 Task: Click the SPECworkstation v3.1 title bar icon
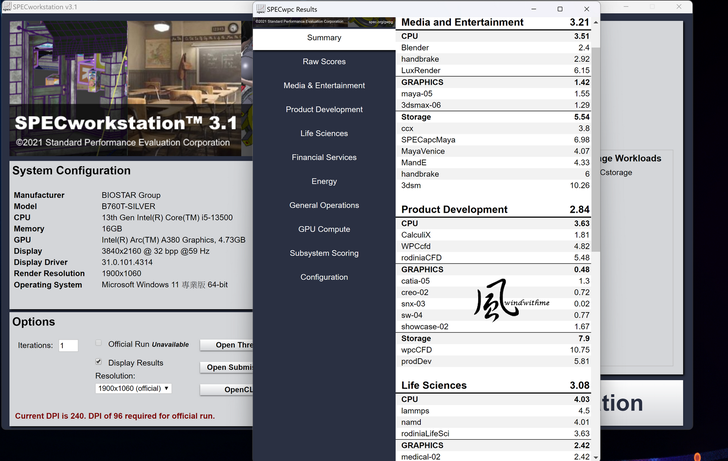[x=7, y=6]
